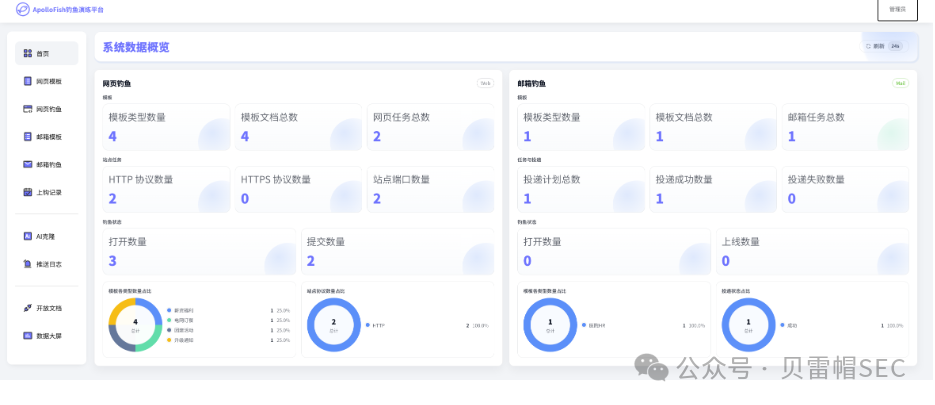Open the 提交数量 card
Viewport: 935px width, 405px height.
click(398, 252)
